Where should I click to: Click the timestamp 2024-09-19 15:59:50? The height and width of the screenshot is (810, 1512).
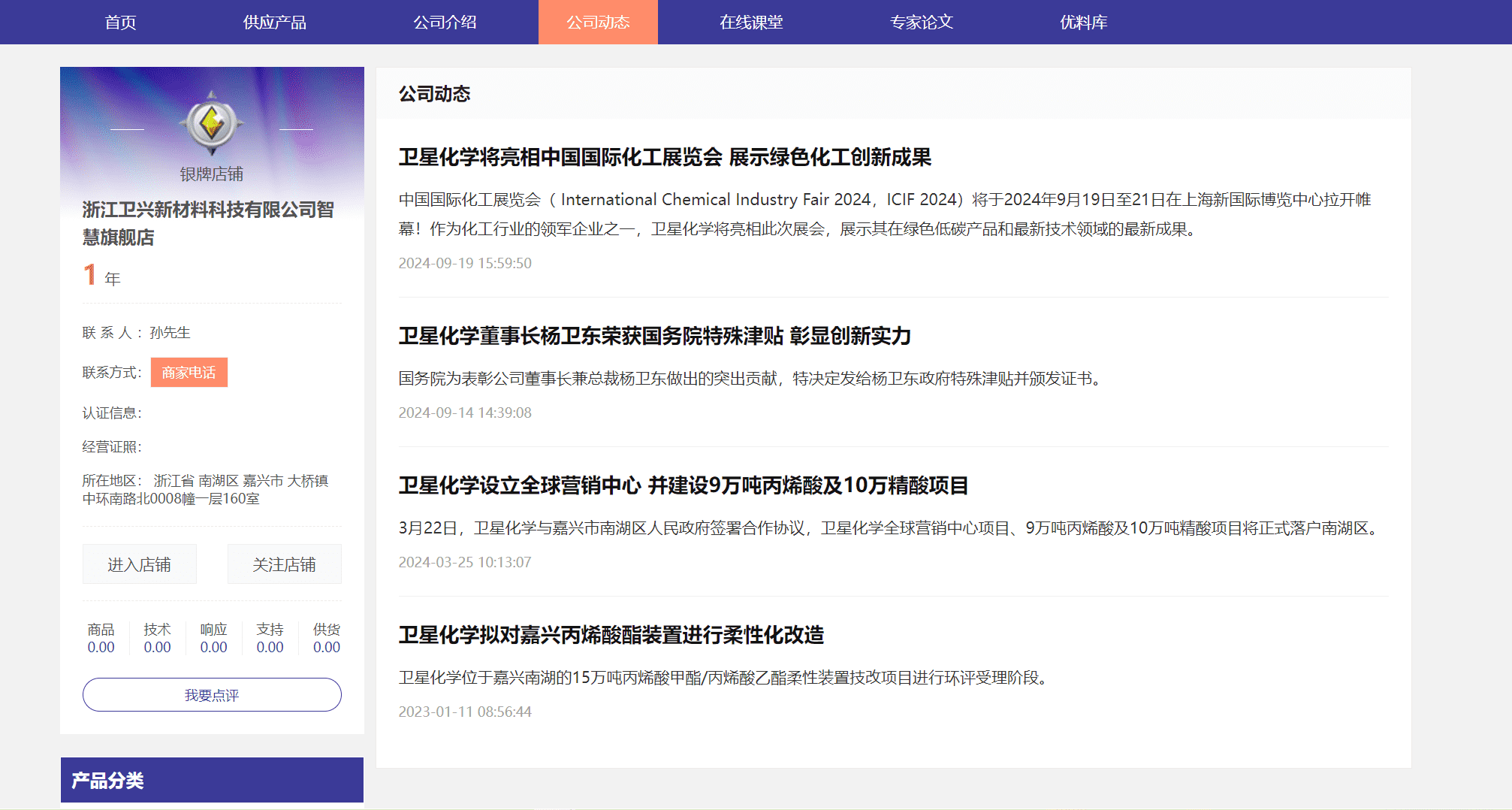465,263
